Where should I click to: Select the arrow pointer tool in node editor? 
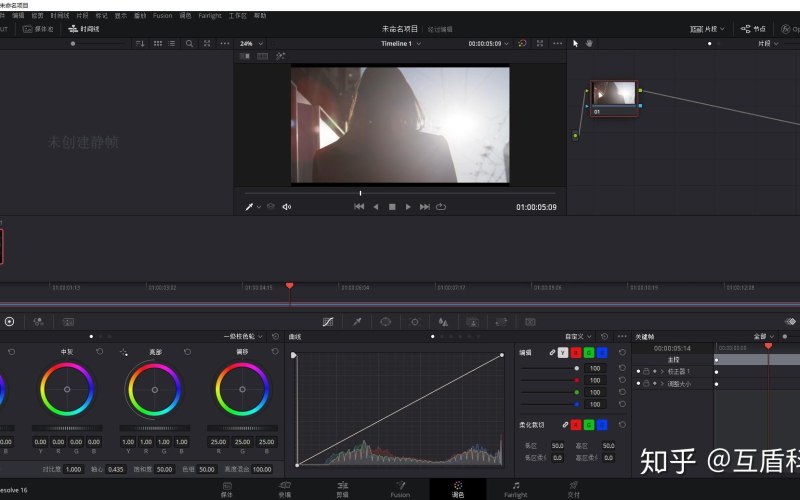576,44
